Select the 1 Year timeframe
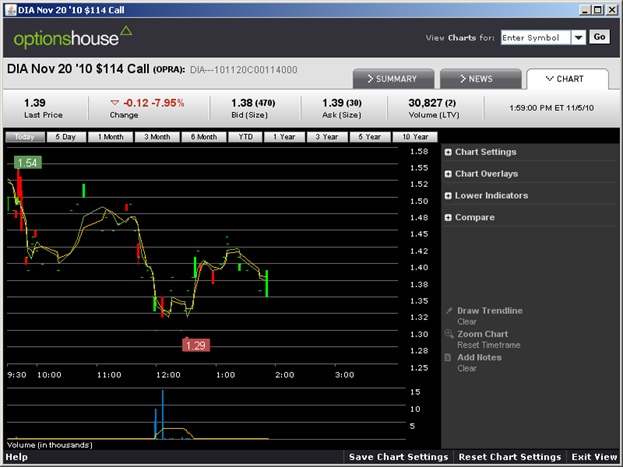 [x=284, y=137]
